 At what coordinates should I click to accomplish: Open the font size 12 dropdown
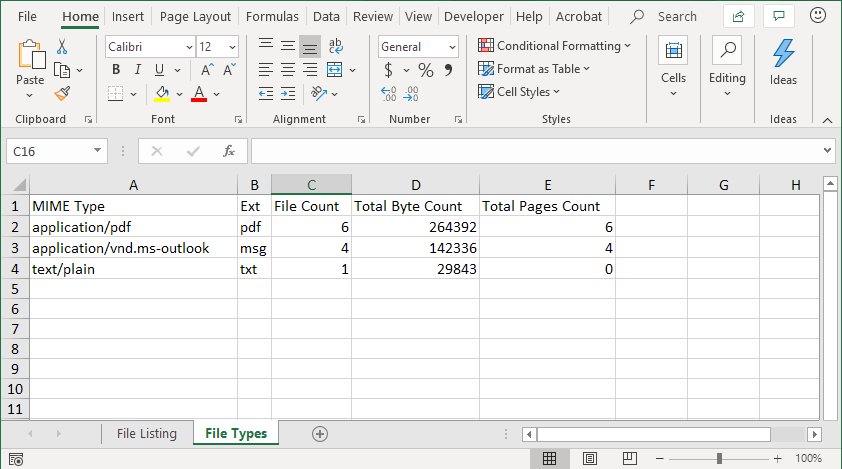pos(232,47)
